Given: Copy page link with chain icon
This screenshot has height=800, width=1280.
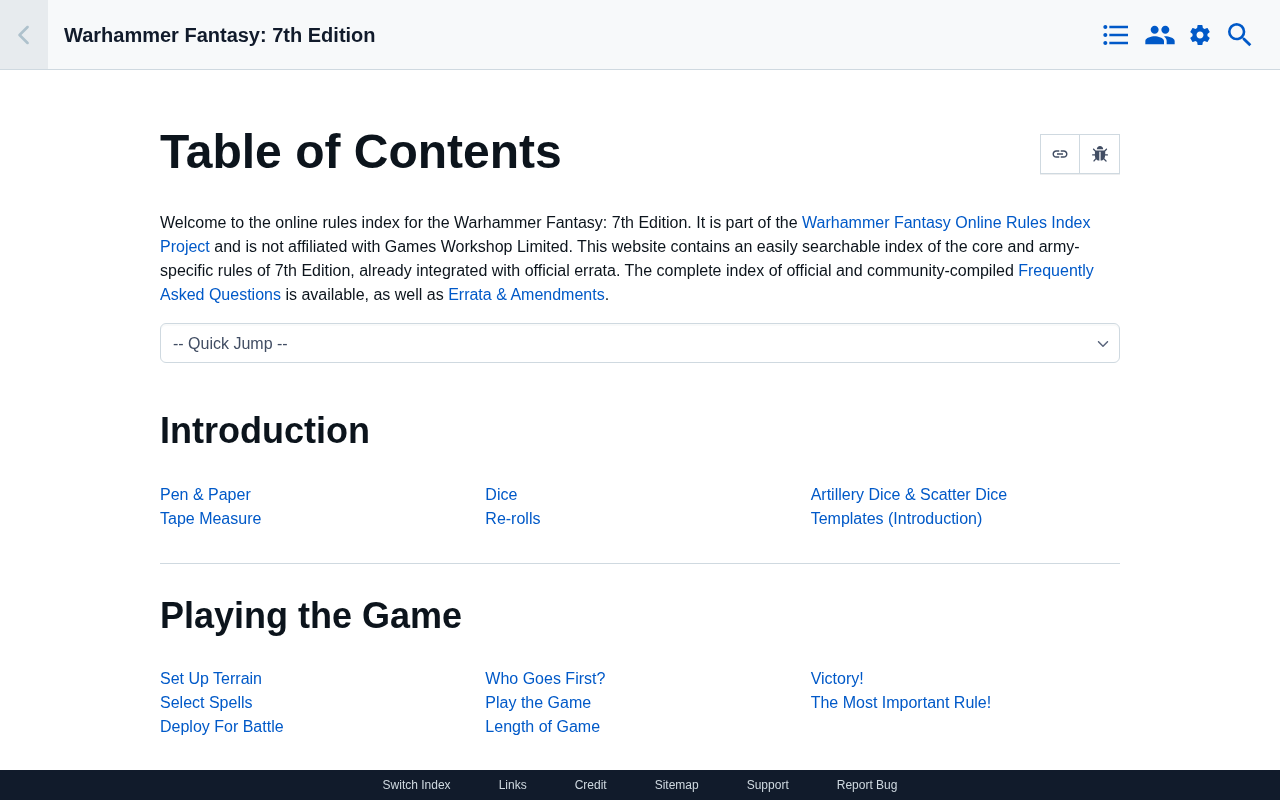Looking at the screenshot, I should click(x=1060, y=154).
